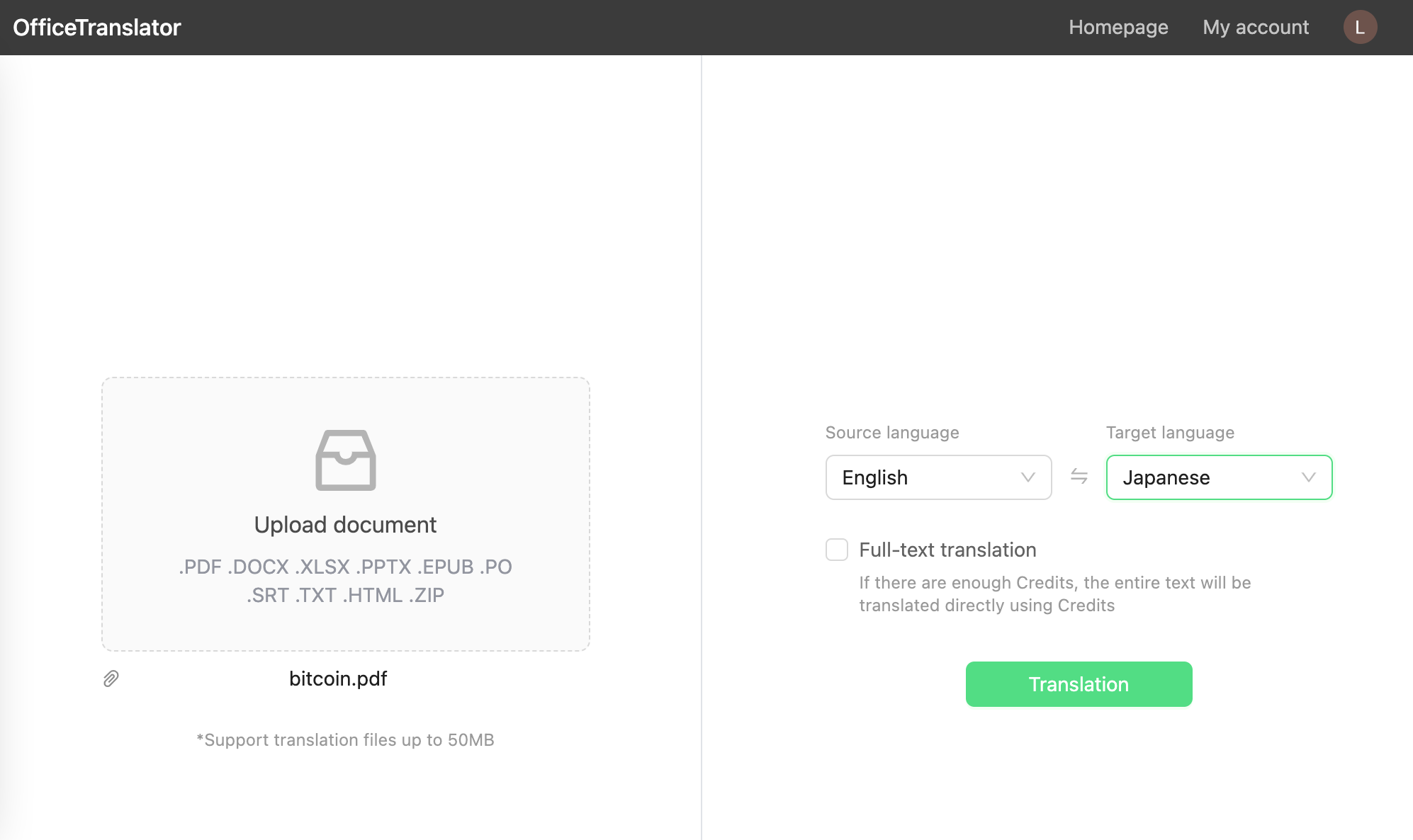Go to Homepage in top navigation
Viewport: 1413px width, 840px height.
(x=1118, y=27)
